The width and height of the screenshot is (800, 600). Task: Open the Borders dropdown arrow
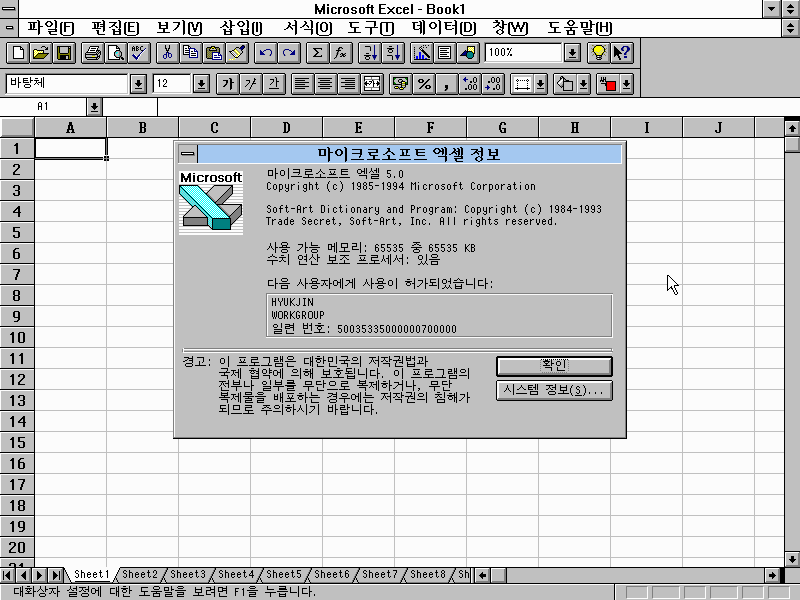541,84
